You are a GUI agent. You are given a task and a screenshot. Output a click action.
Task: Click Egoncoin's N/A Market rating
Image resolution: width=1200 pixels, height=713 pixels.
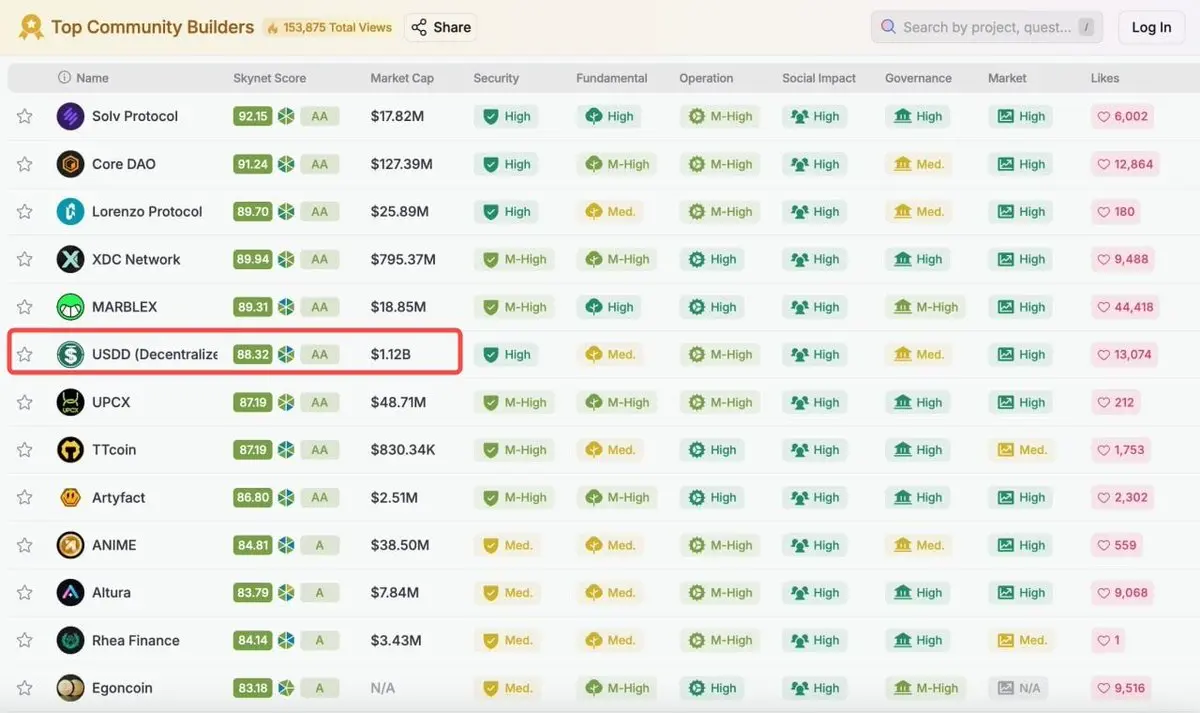click(1019, 688)
